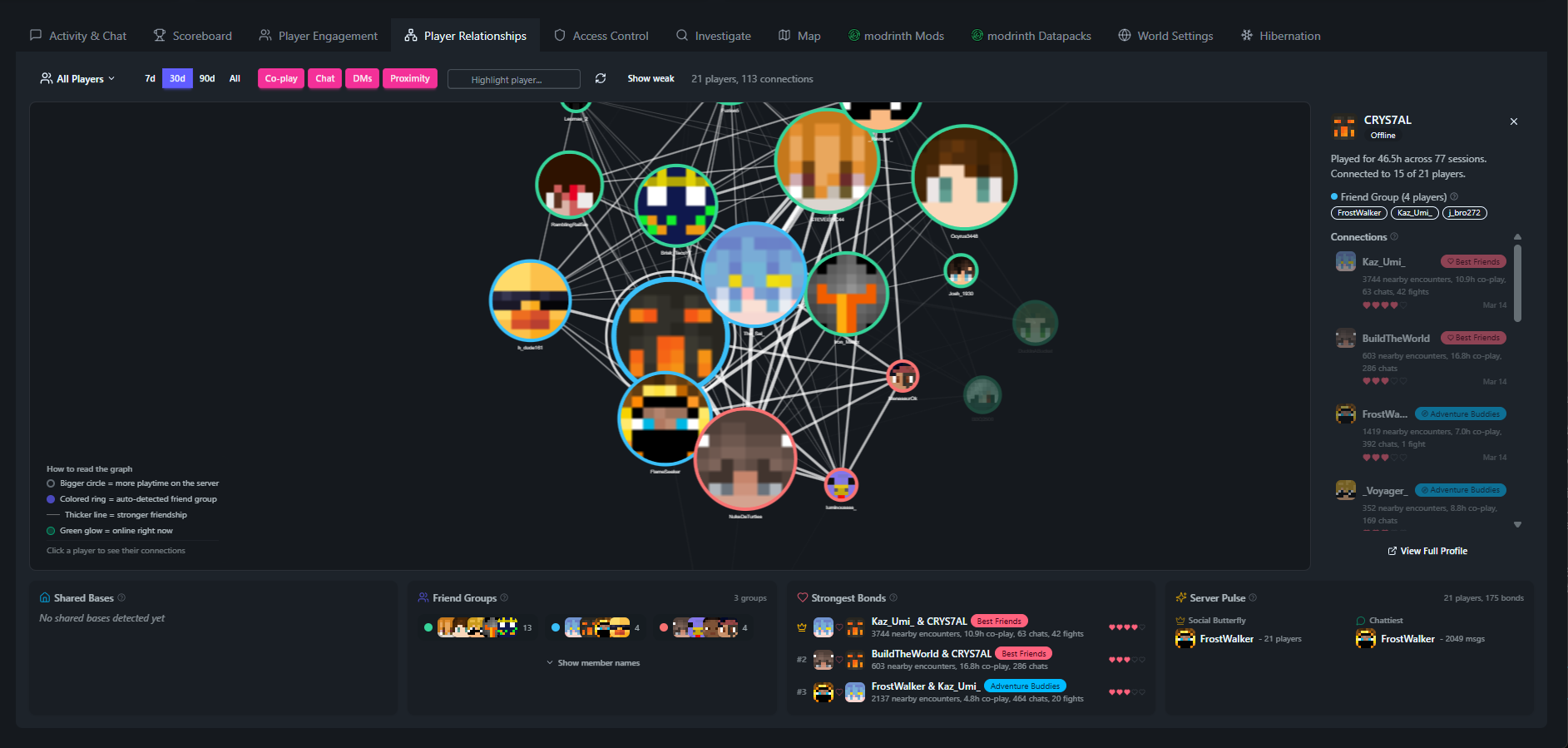Go to the Access Control tab

click(601, 36)
